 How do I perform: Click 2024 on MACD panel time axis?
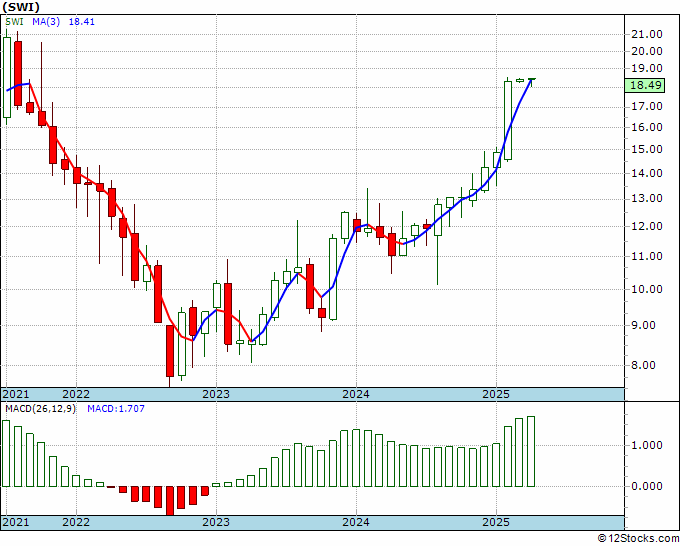[x=356, y=522]
